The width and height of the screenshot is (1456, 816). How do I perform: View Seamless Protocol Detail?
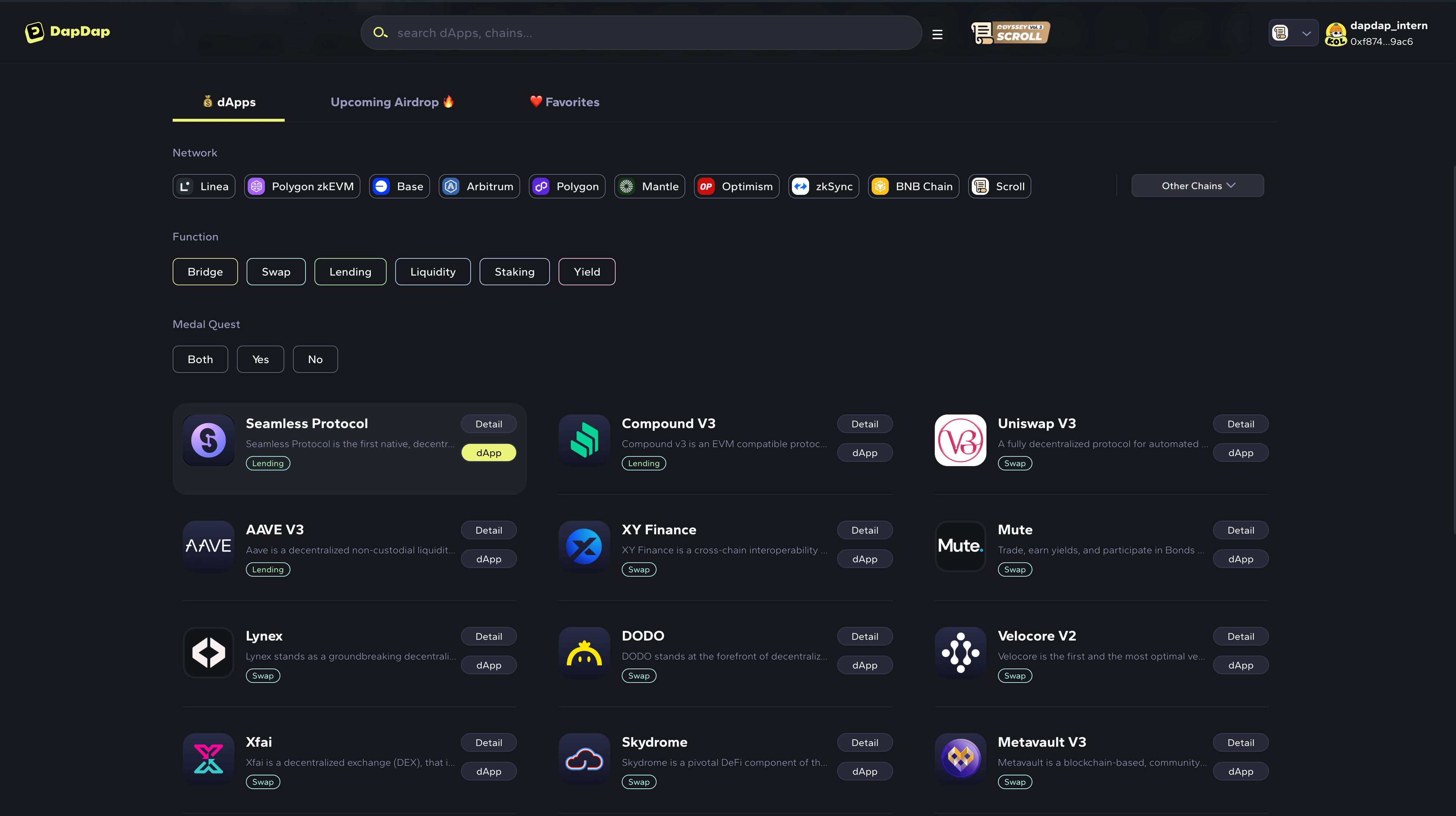tap(489, 424)
